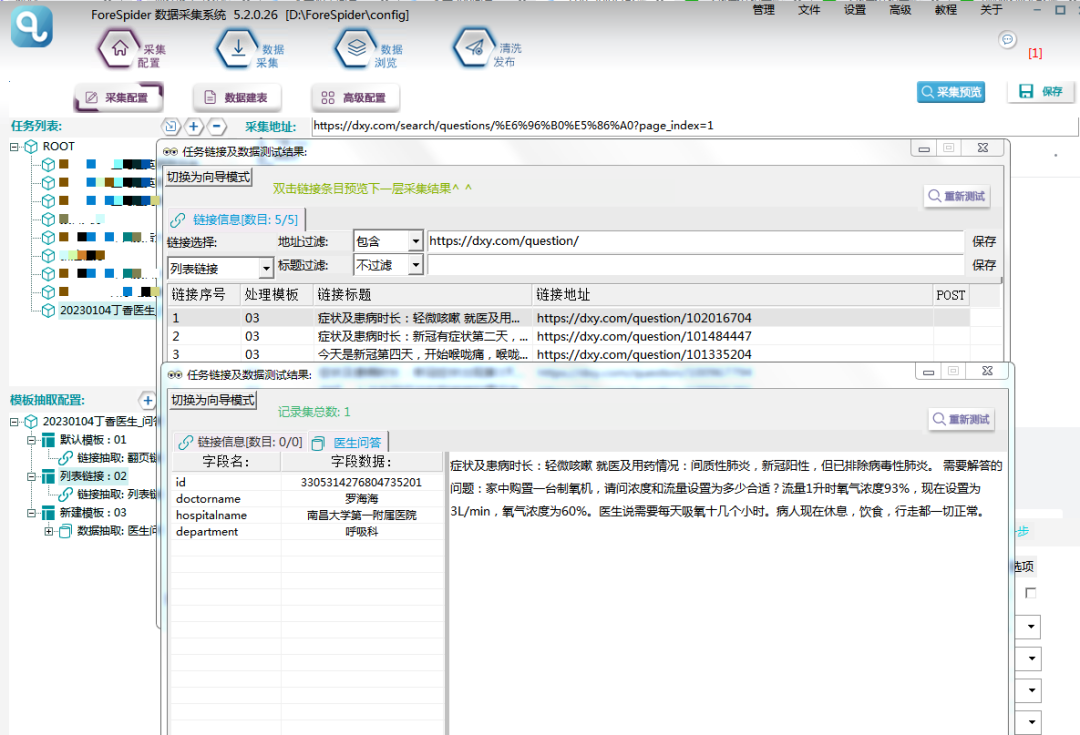
Task: Open the 清洗发布 paper-plane hexagon icon
Action: pyautogui.click(x=475, y=48)
